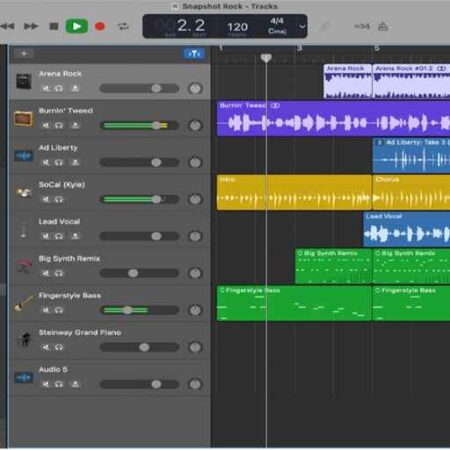Solo the Lead Vocal track

[x=59, y=236]
